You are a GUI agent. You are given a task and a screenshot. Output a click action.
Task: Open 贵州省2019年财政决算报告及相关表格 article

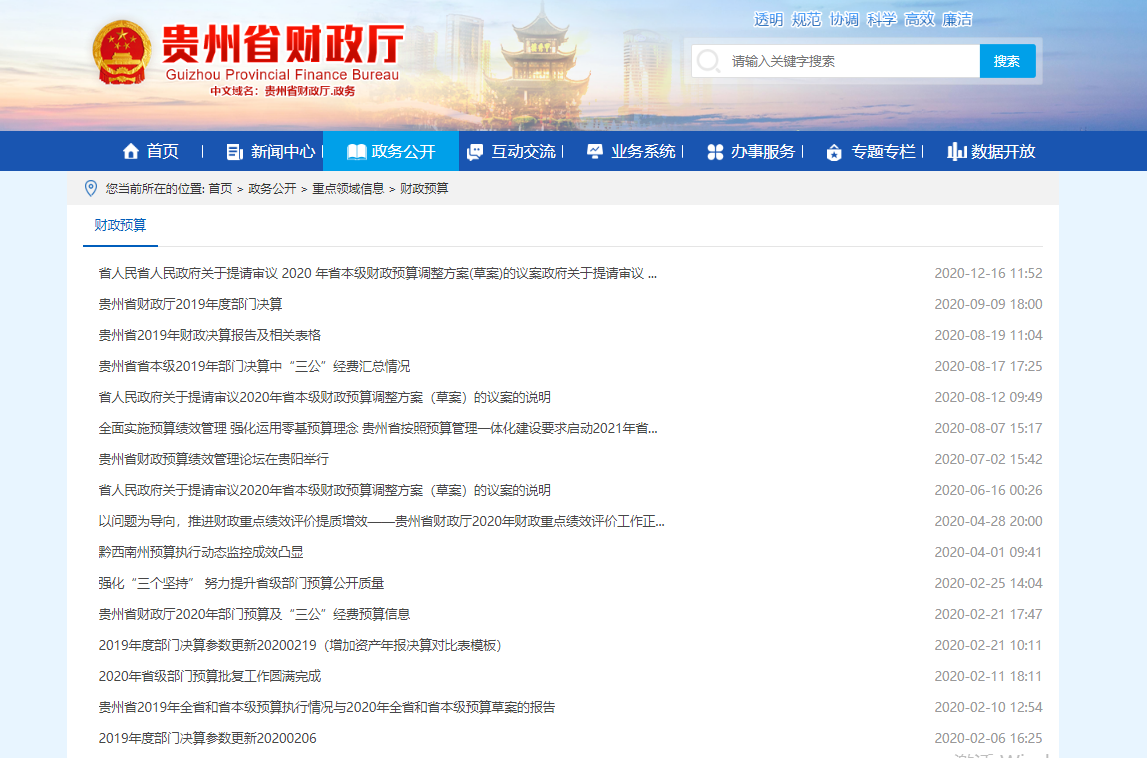pos(209,335)
